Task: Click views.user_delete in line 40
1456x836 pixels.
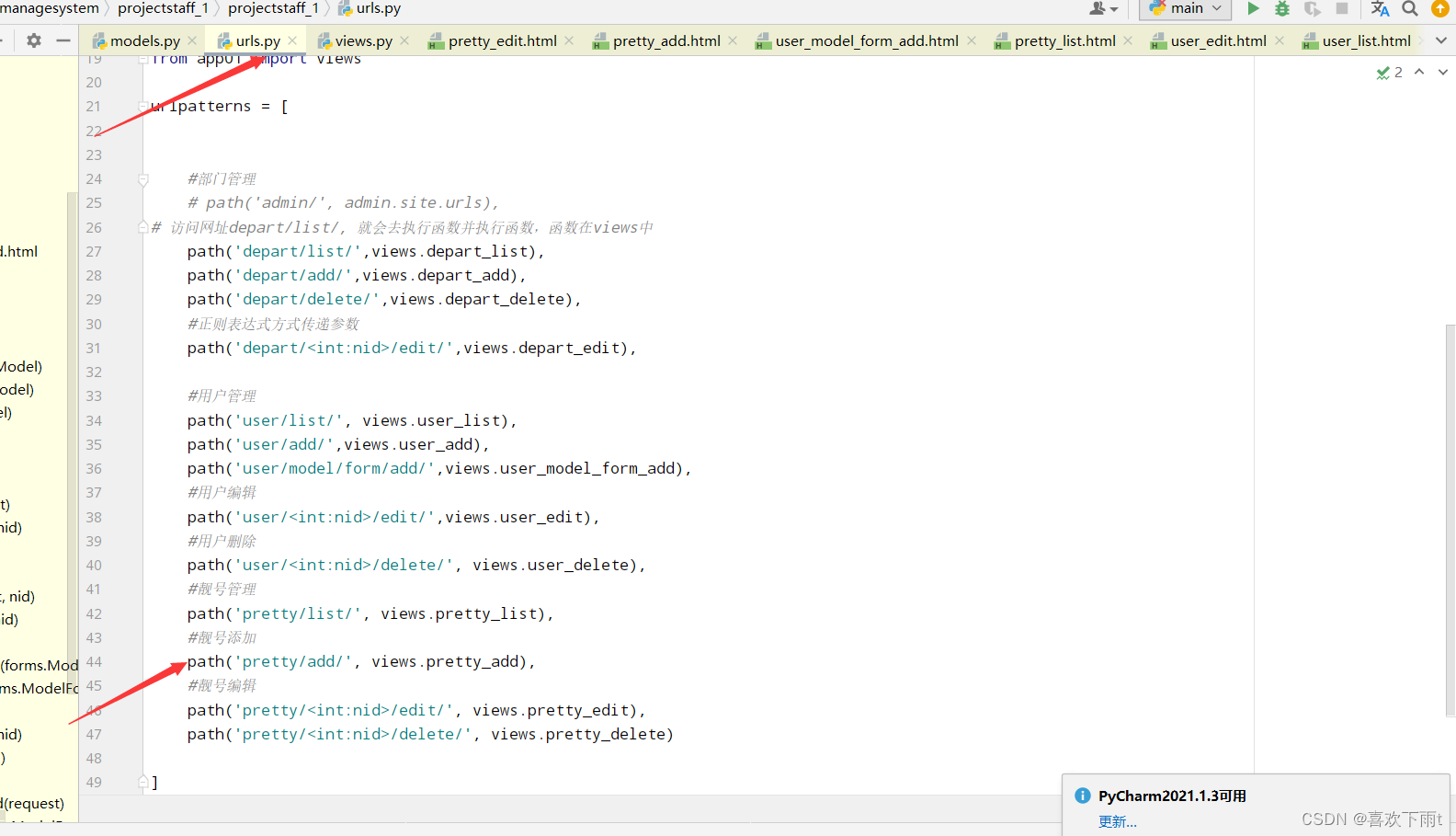Action: pos(550,565)
